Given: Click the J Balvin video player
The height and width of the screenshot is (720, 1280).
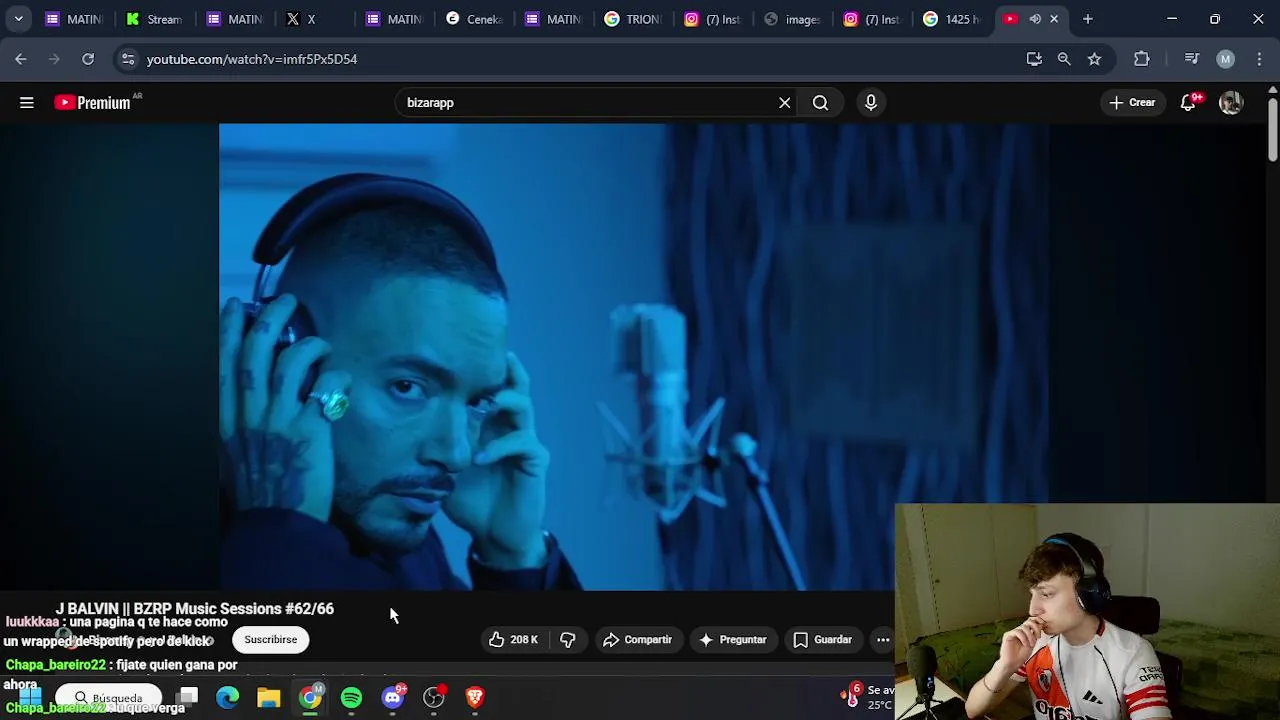Looking at the screenshot, I should [633, 357].
